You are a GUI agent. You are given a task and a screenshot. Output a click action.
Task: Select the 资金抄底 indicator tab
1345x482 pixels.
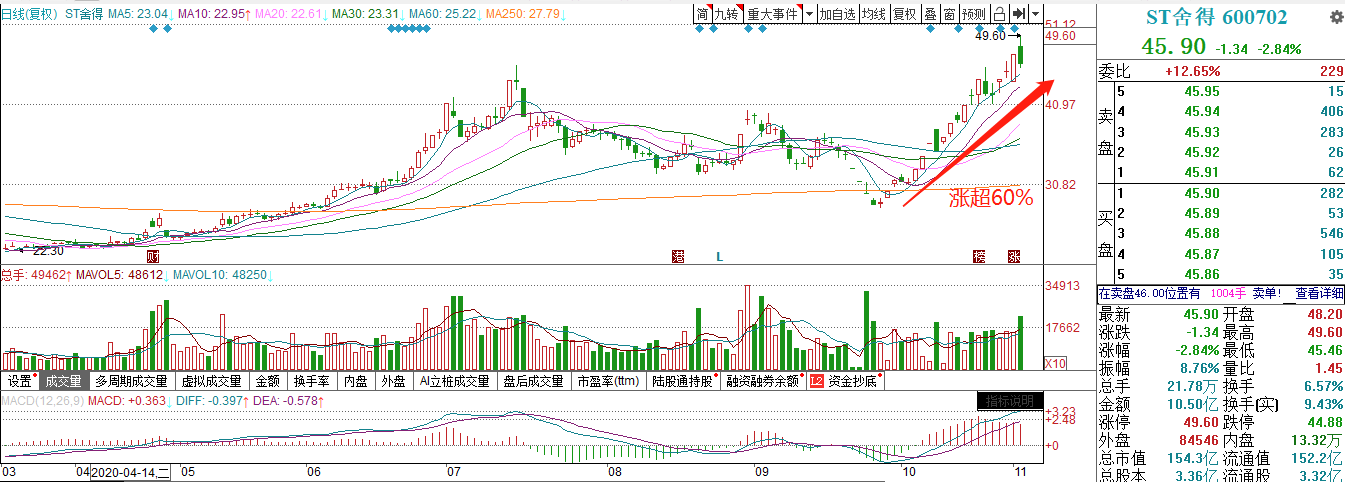pos(851,381)
